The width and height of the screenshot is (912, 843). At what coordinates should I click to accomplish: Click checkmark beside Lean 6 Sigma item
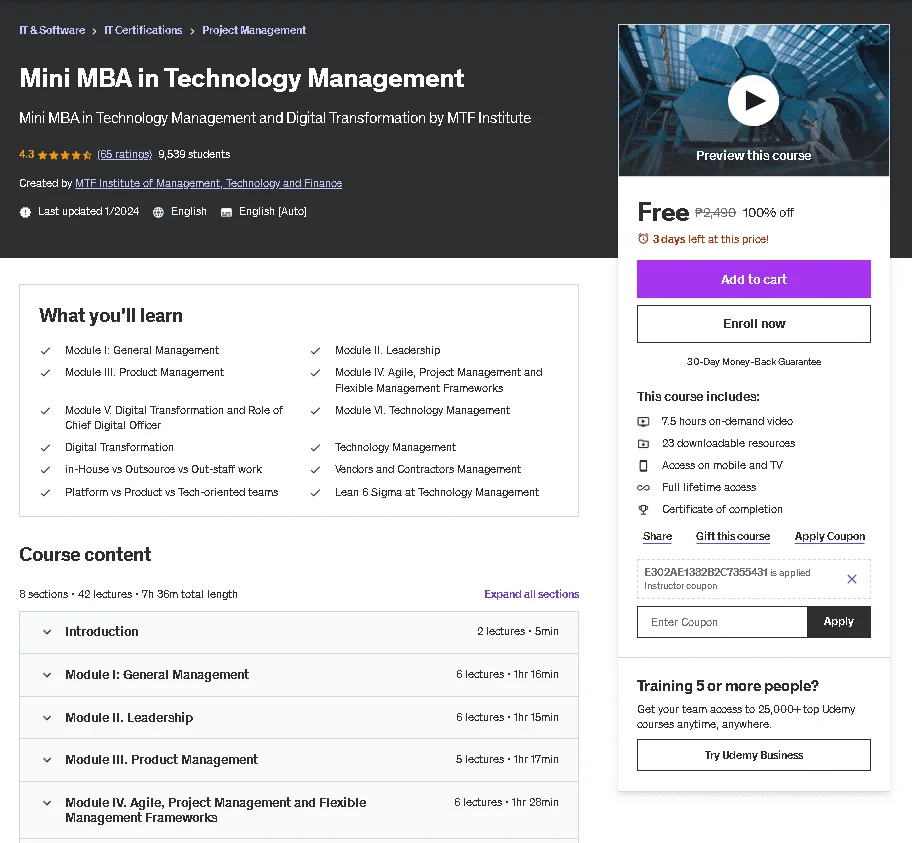(x=315, y=493)
